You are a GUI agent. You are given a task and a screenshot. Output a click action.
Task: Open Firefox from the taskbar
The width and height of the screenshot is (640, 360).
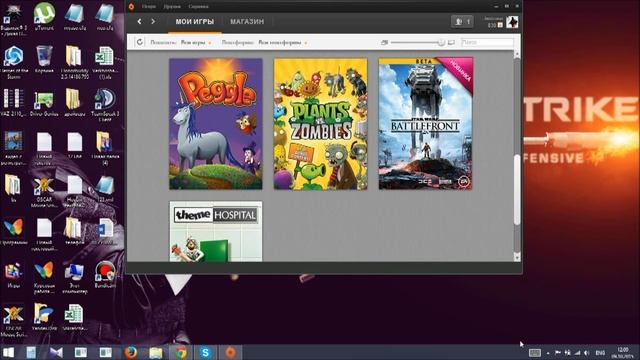131,352
